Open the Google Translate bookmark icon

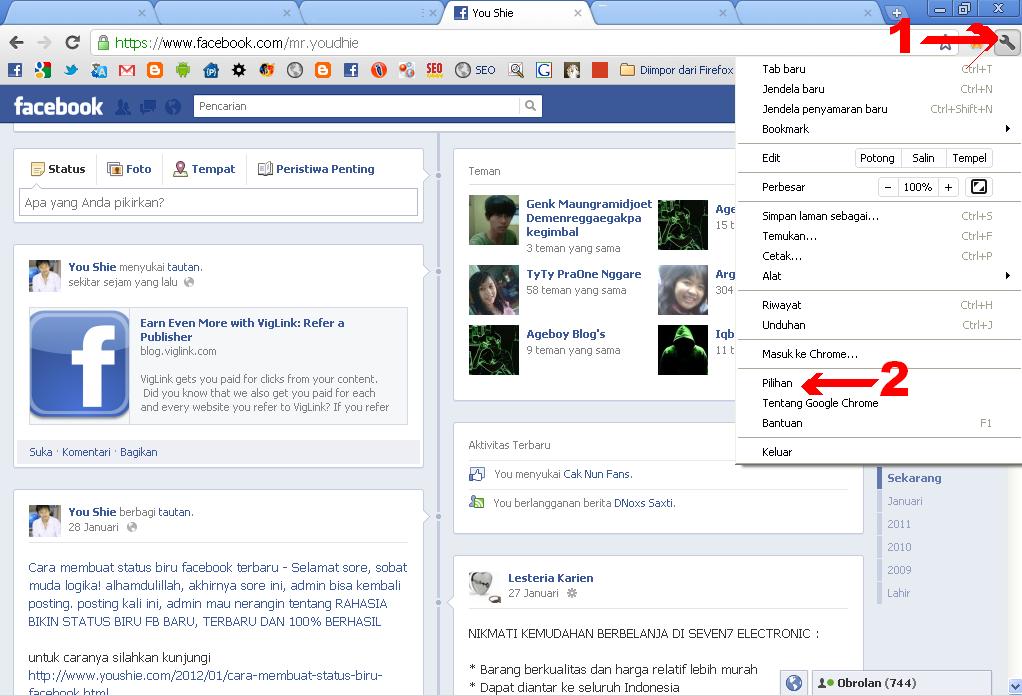tap(99, 70)
